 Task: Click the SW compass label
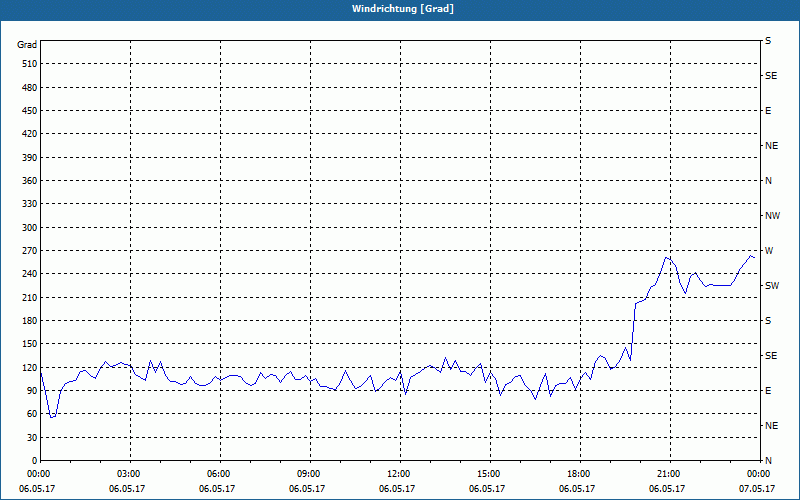(772, 286)
